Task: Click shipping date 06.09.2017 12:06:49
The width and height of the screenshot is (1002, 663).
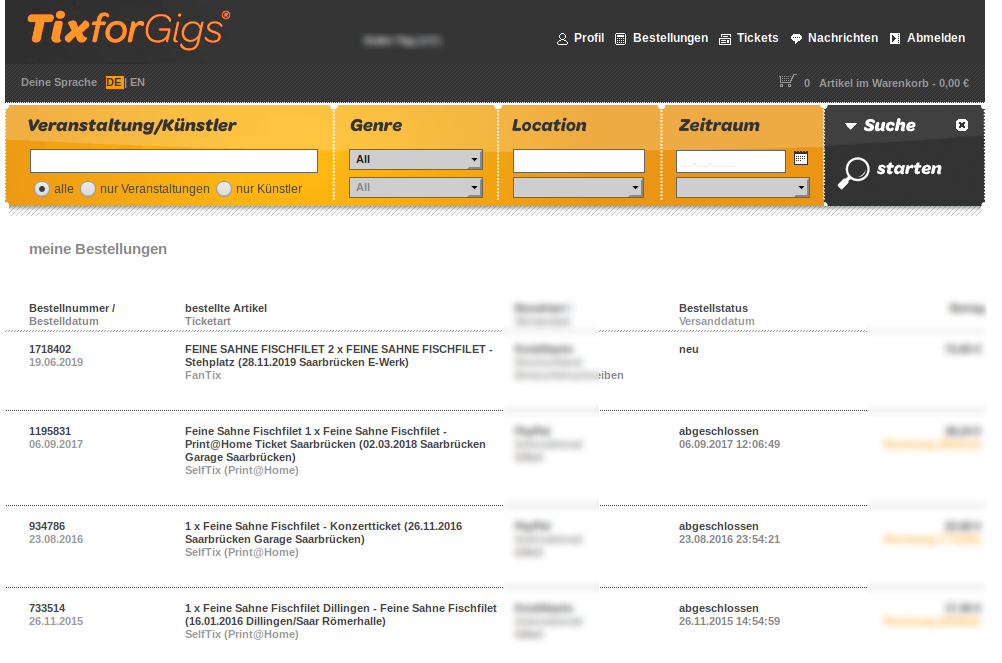Action: click(x=729, y=444)
